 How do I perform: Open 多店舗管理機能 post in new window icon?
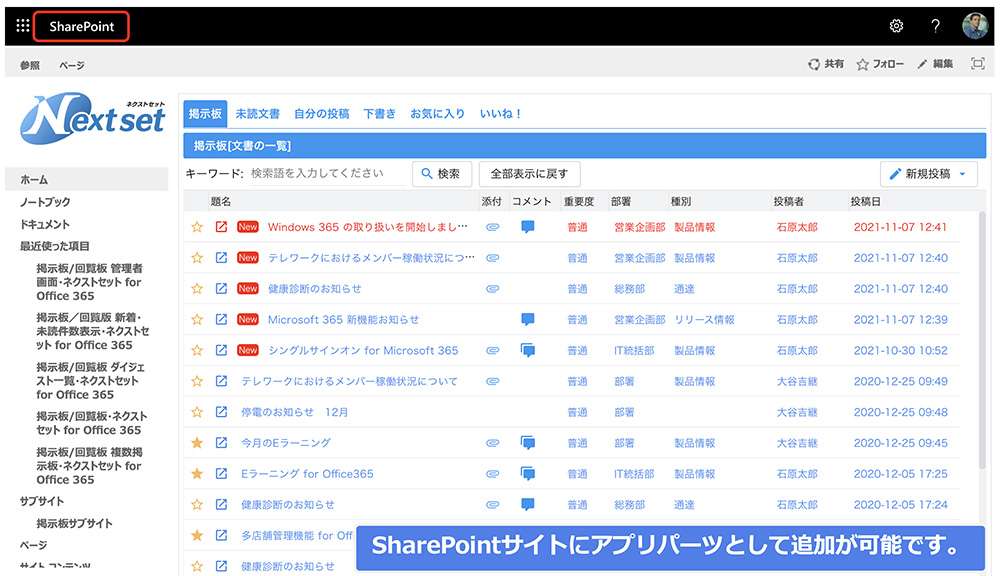(x=221, y=535)
